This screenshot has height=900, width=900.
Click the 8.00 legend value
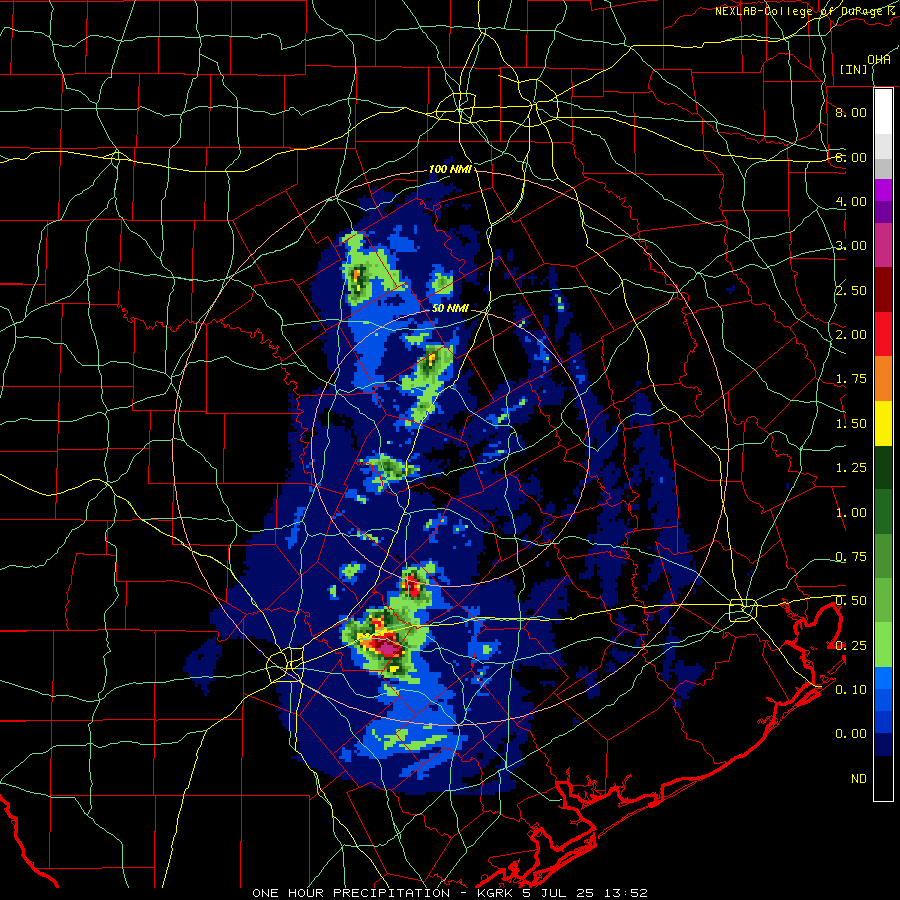[x=851, y=112]
